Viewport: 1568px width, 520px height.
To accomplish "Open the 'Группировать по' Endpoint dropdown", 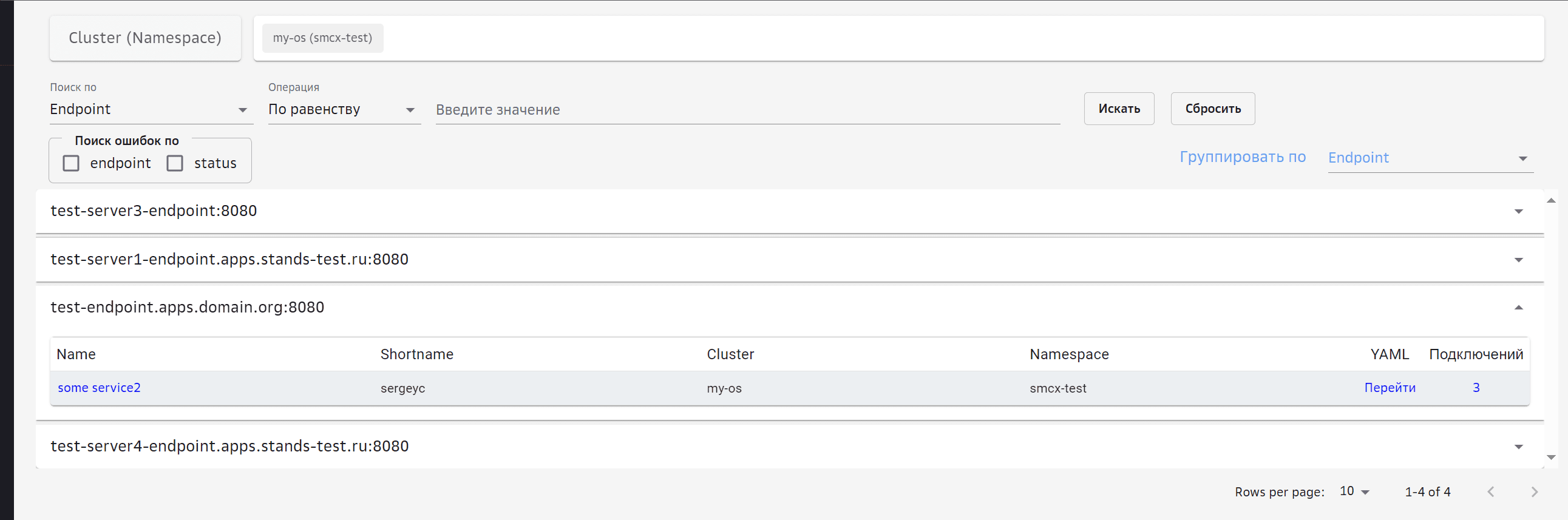I will click(1428, 158).
